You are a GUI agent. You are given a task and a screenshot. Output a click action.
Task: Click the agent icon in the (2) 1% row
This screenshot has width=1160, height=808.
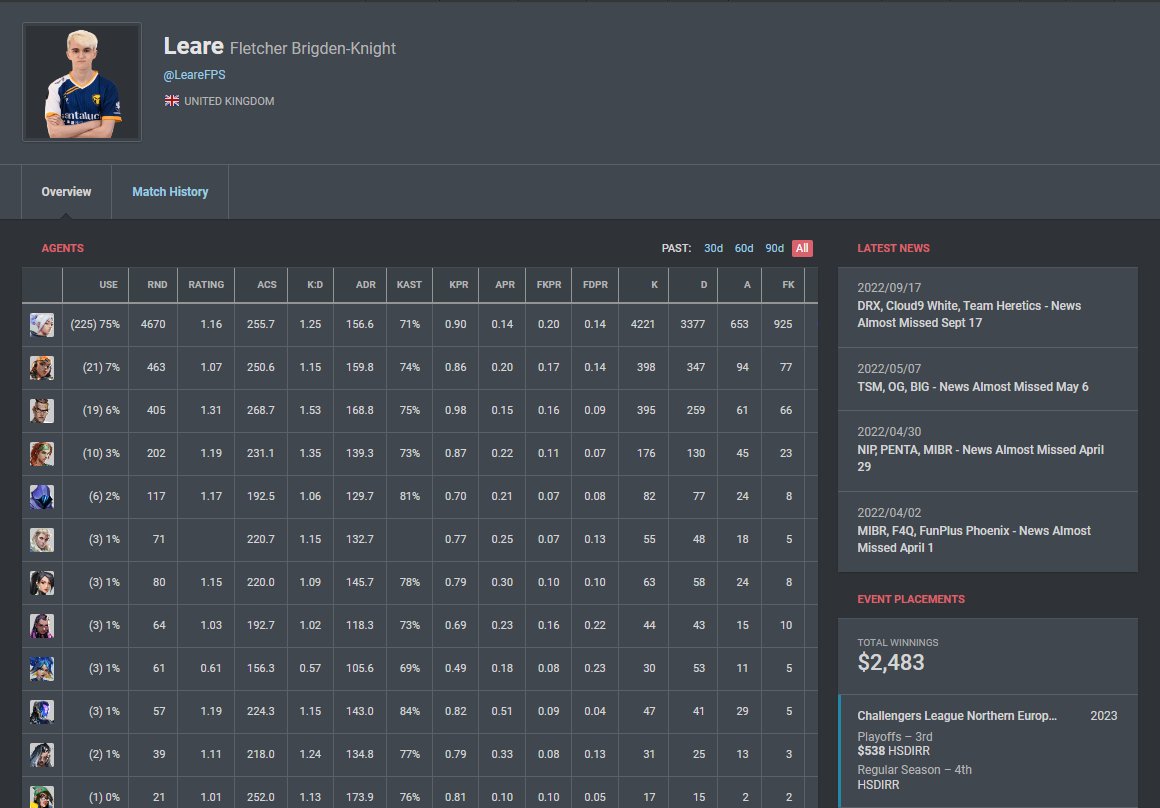click(x=41, y=754)
